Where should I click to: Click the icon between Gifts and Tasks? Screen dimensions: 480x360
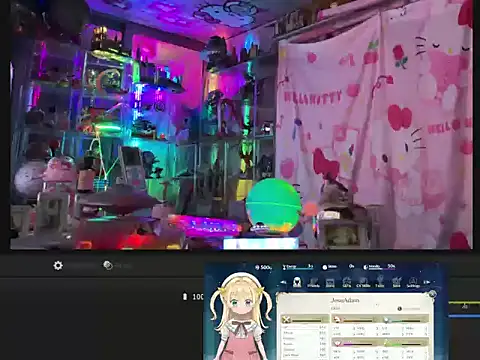(x=363, y=283)
